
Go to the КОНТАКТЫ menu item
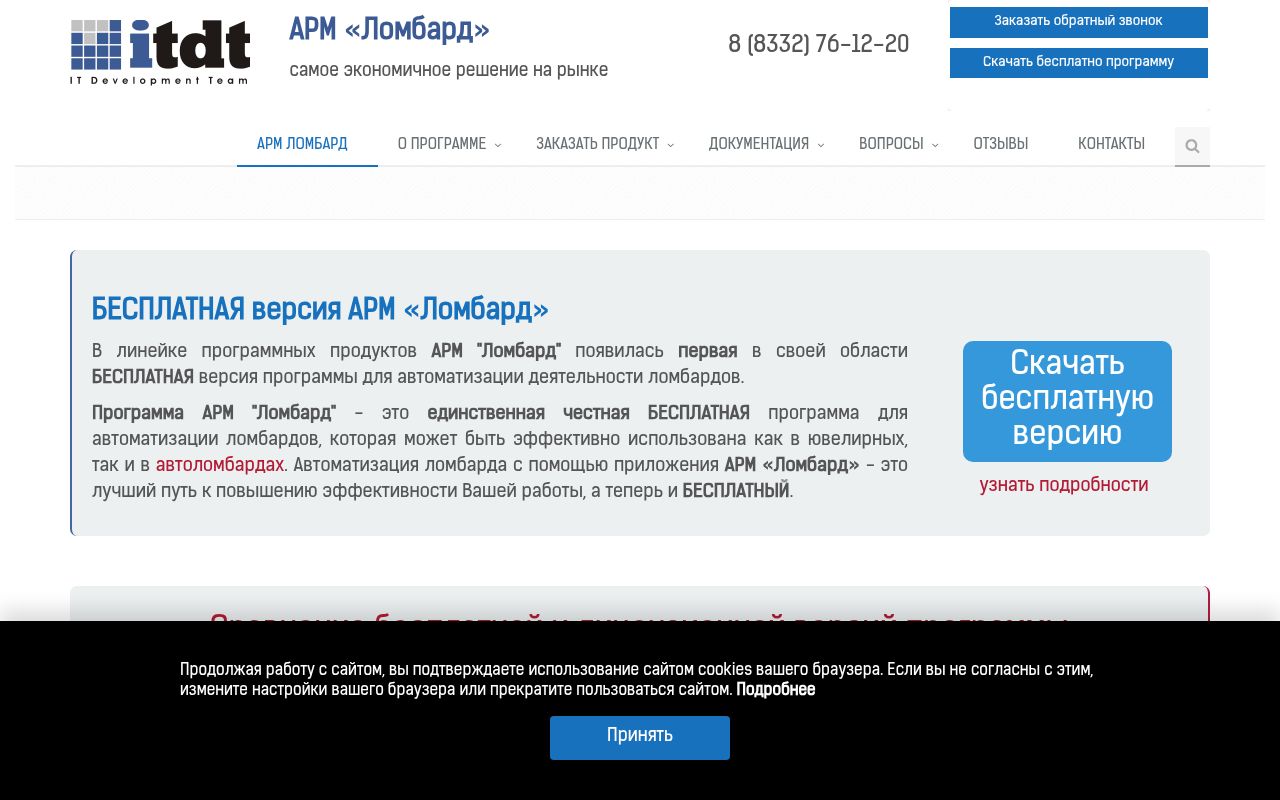pos(1111,144)
